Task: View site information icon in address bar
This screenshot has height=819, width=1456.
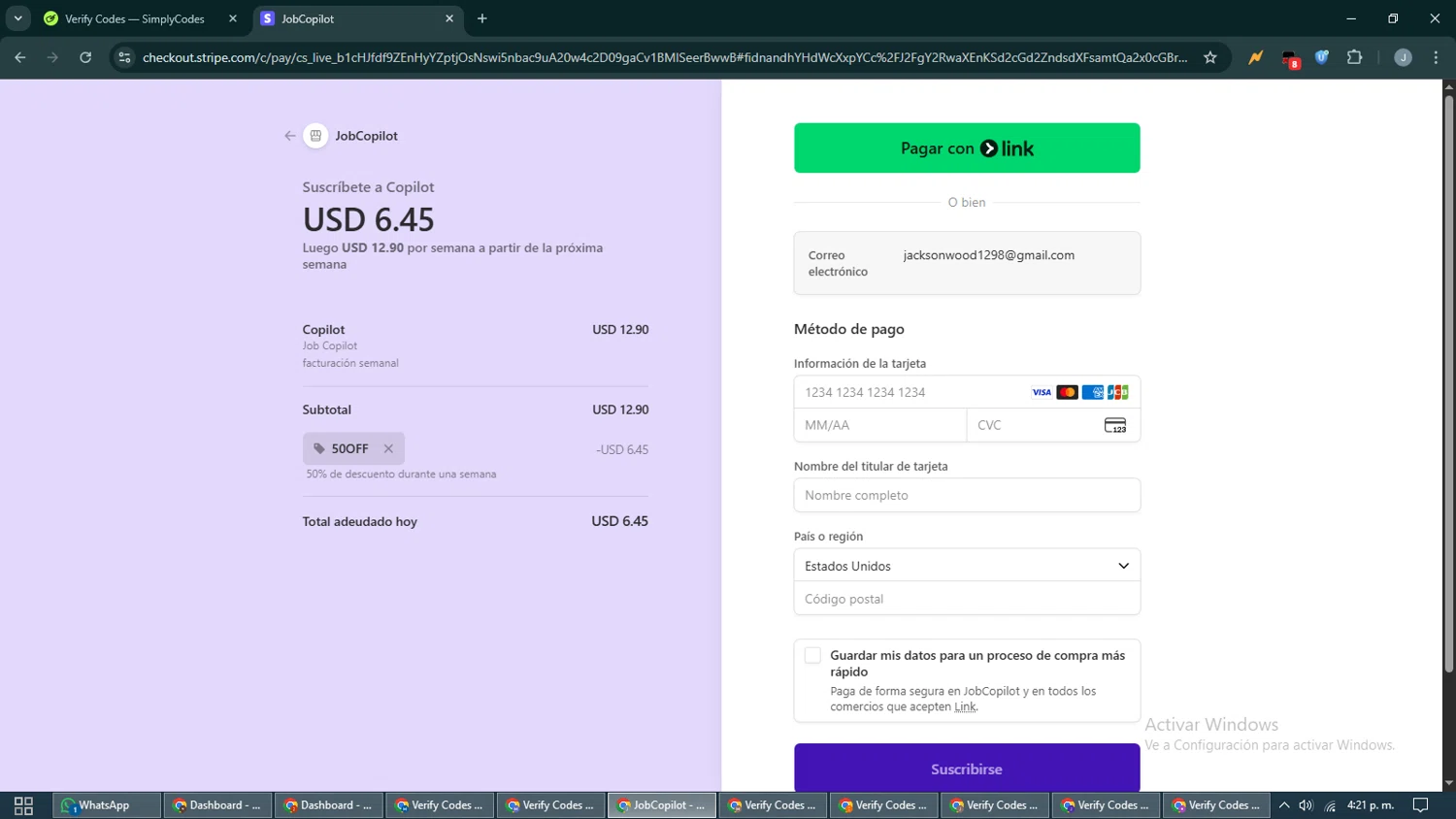Action: tap(124, 57)
